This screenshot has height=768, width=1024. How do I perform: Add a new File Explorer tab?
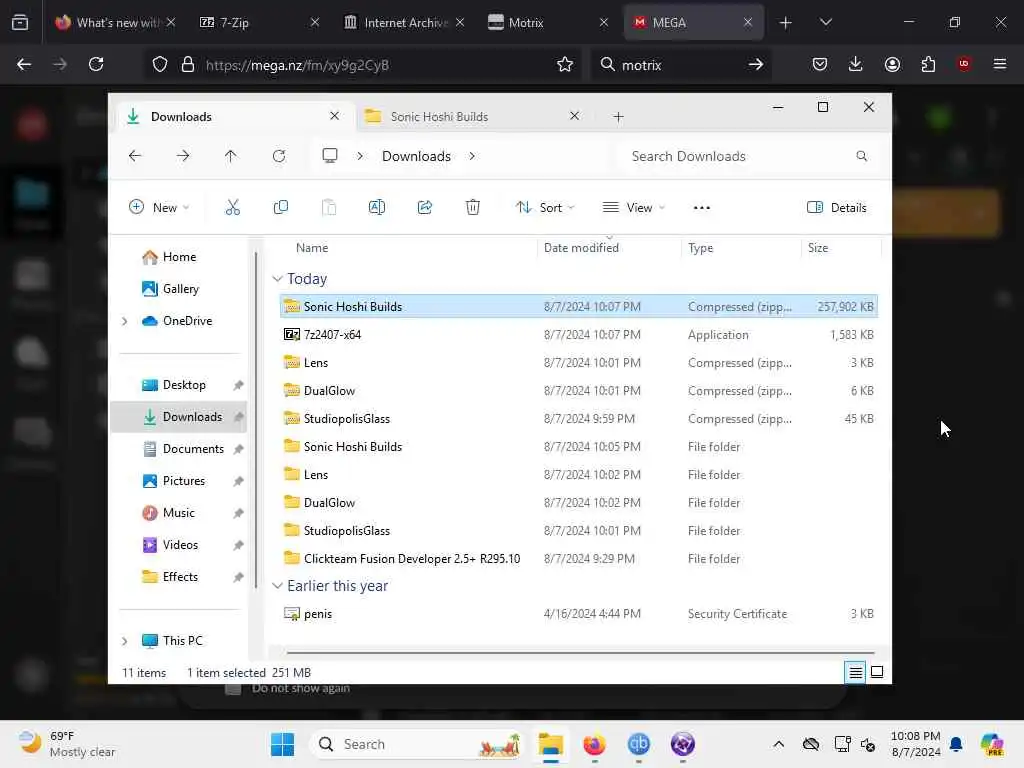point(618,117)
